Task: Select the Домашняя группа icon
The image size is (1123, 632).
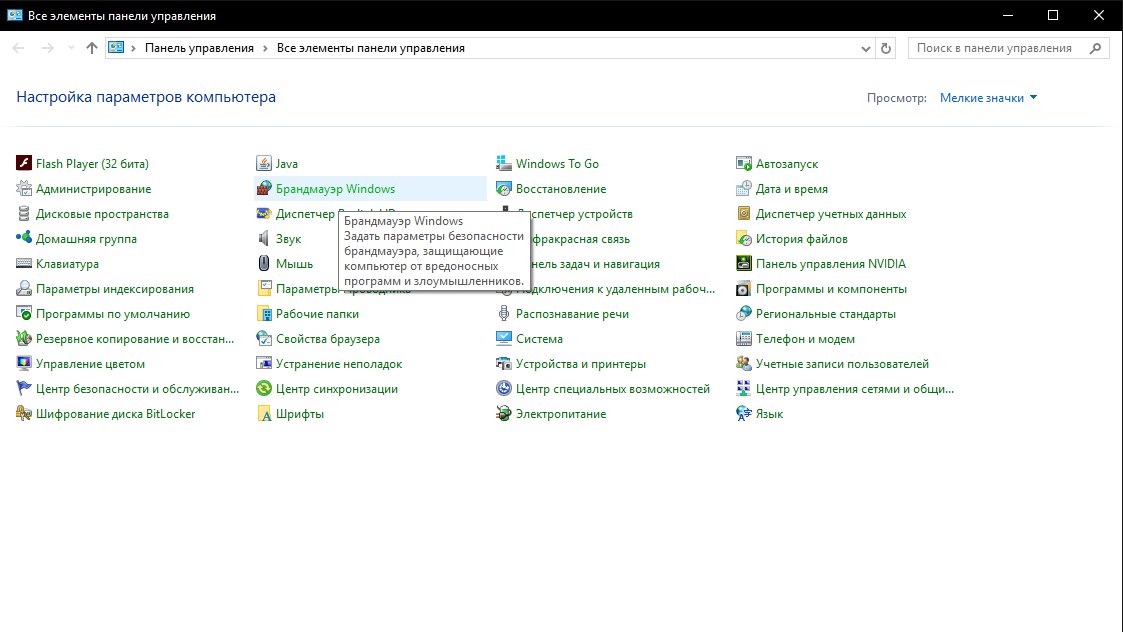Action: 24,239
